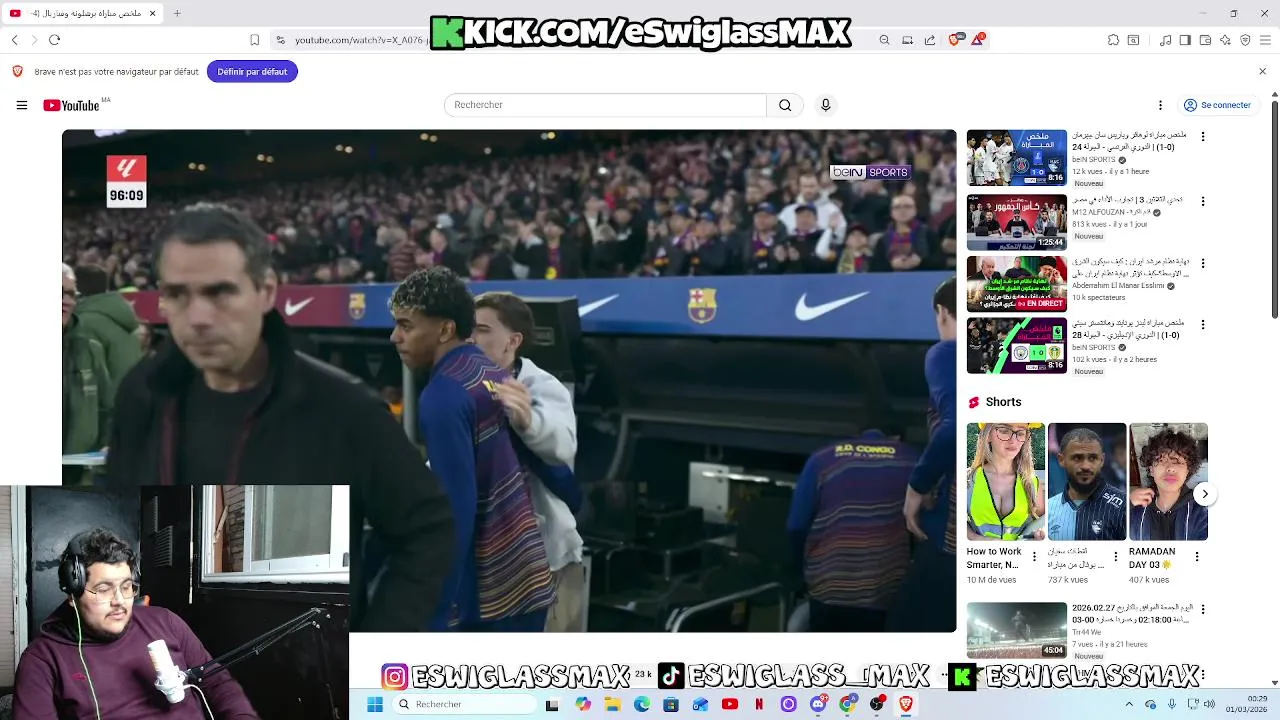Open Brave browser taskbar icon

[906, 704]
